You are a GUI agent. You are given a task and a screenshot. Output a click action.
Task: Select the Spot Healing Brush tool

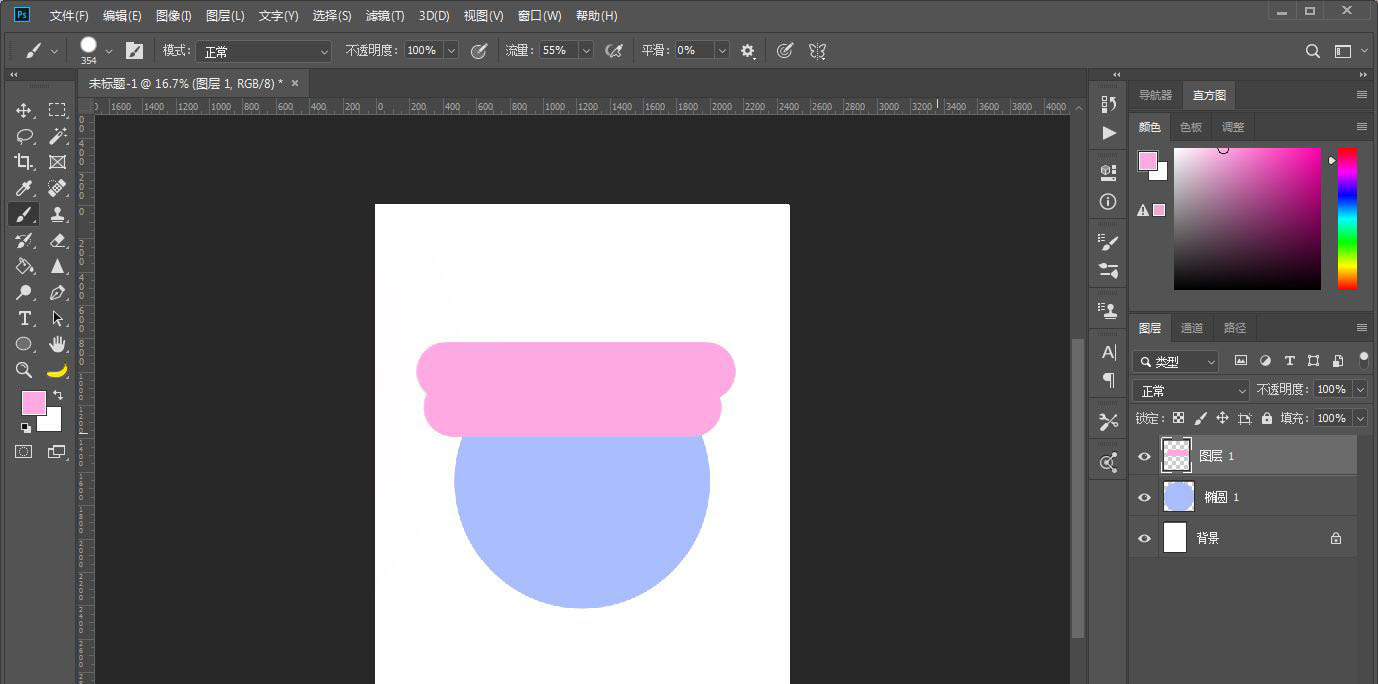57,188
